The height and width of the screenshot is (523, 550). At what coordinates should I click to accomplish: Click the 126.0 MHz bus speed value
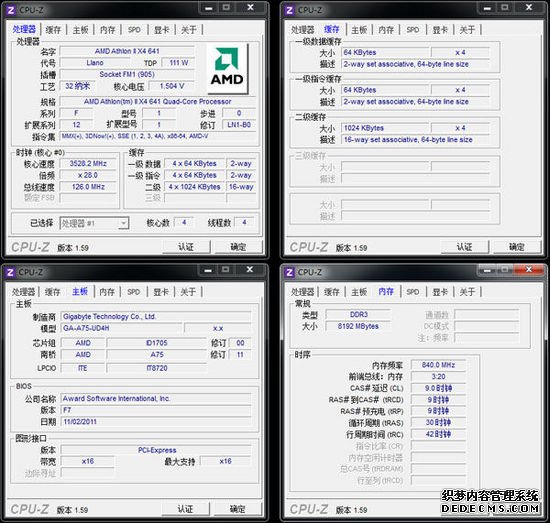coord(88,187)
